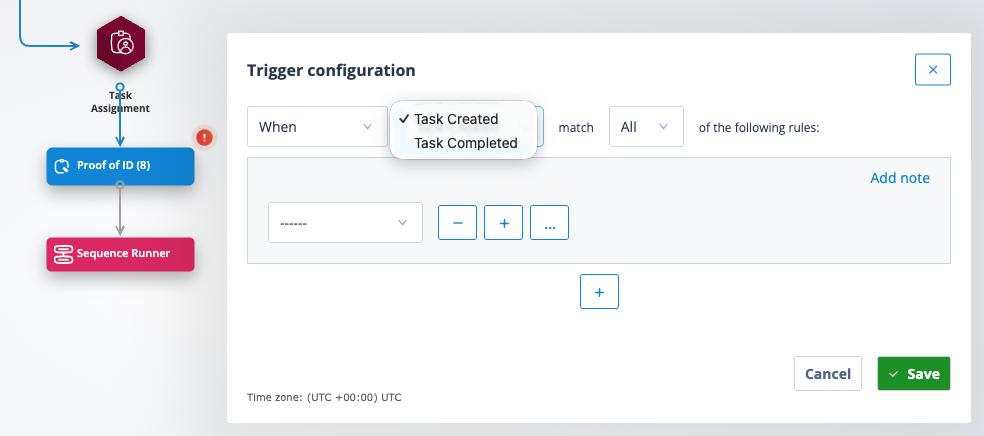Remove the rule with the minus button

(x=457, y=223)
